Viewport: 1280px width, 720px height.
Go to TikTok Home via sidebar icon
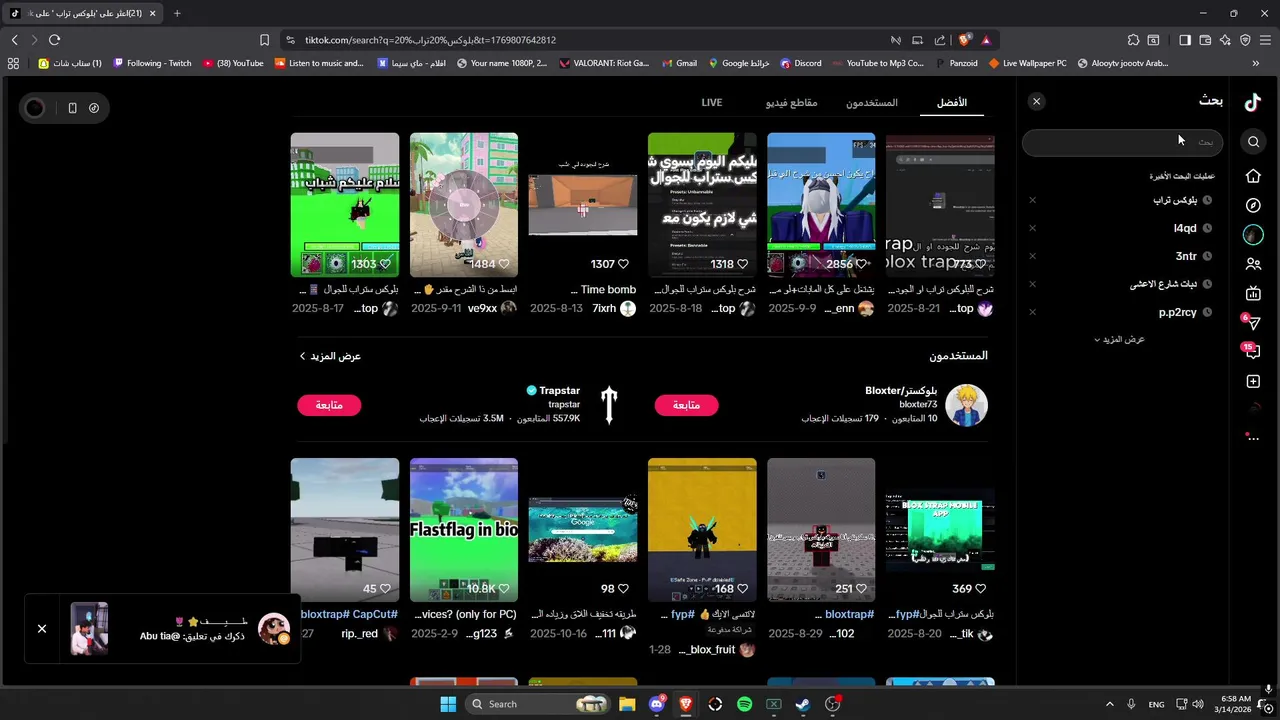point(1253,176)
